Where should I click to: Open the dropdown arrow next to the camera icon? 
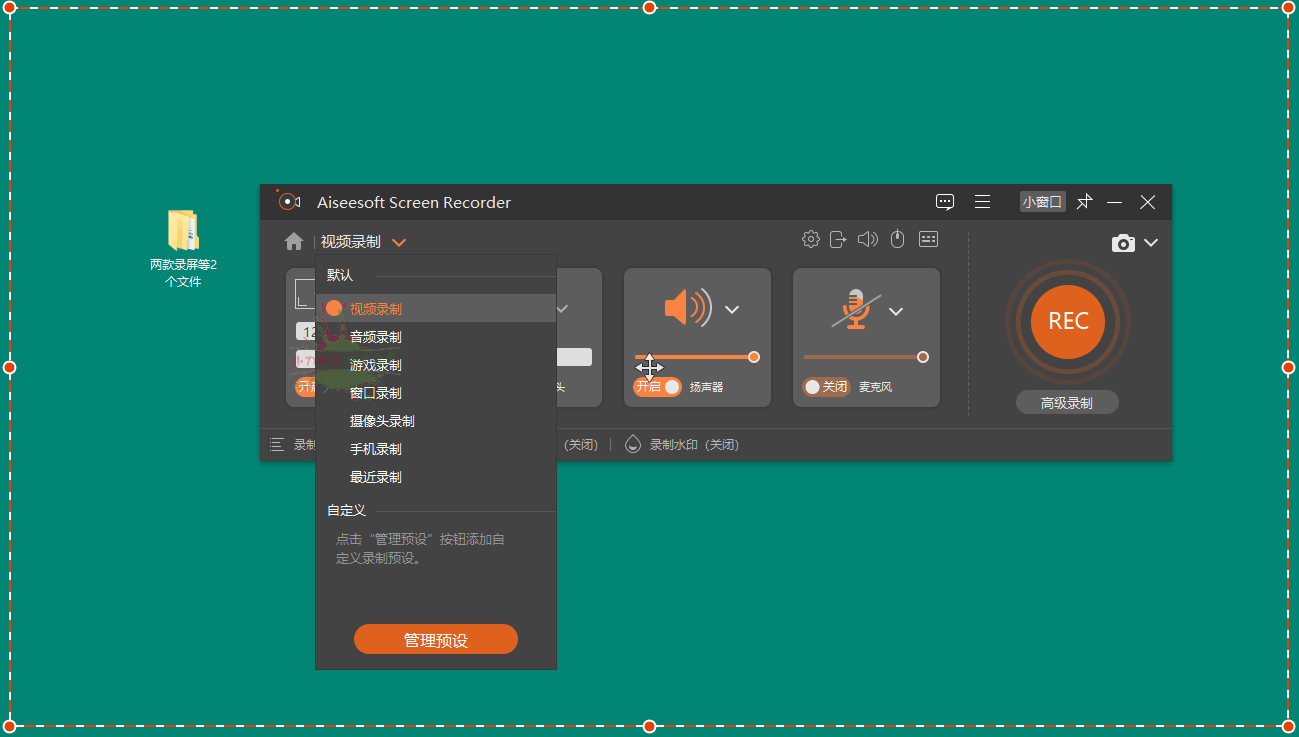[1151, 243]
